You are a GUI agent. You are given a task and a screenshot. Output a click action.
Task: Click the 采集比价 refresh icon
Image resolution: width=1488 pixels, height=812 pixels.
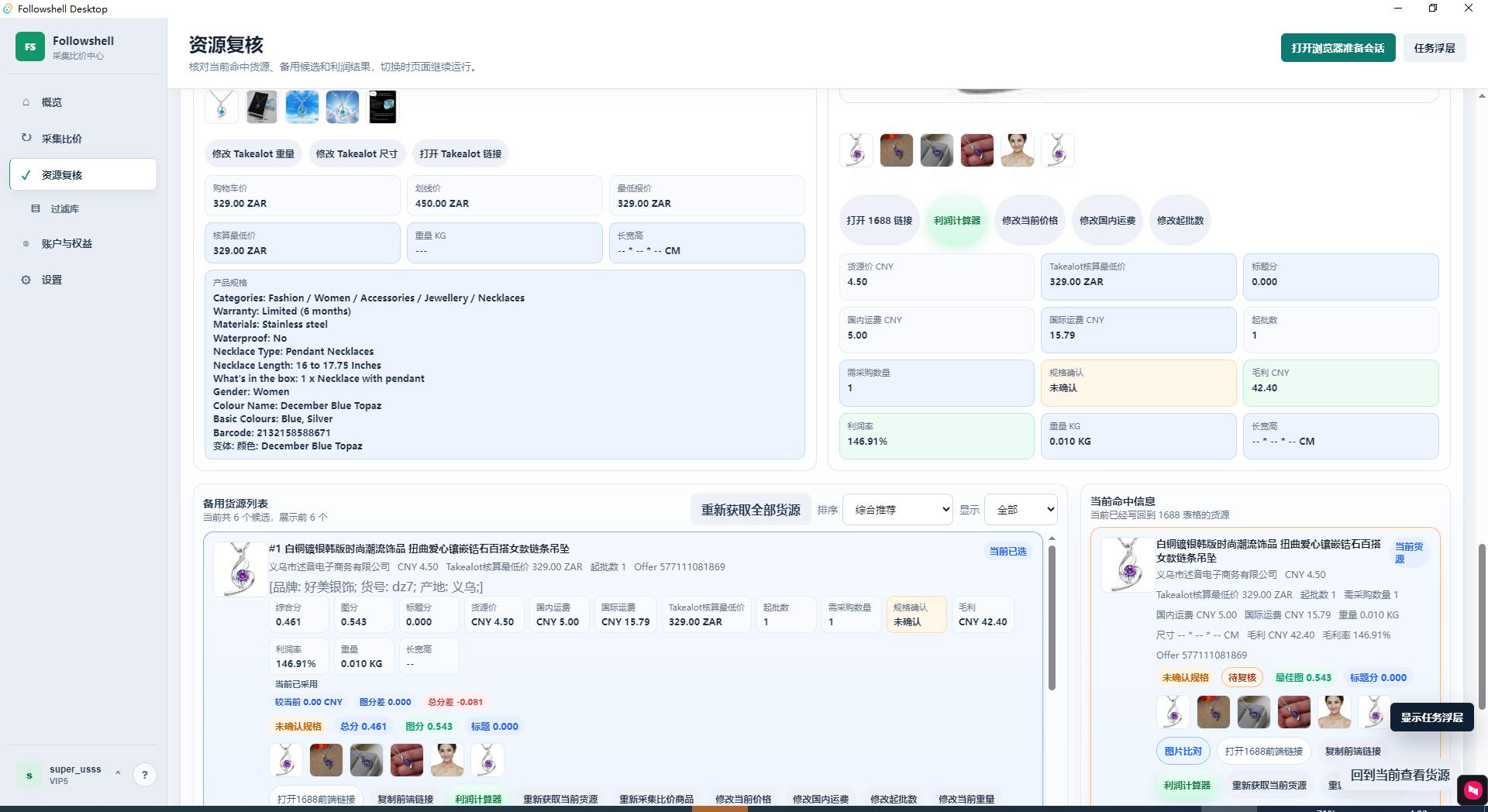point(26,138)
